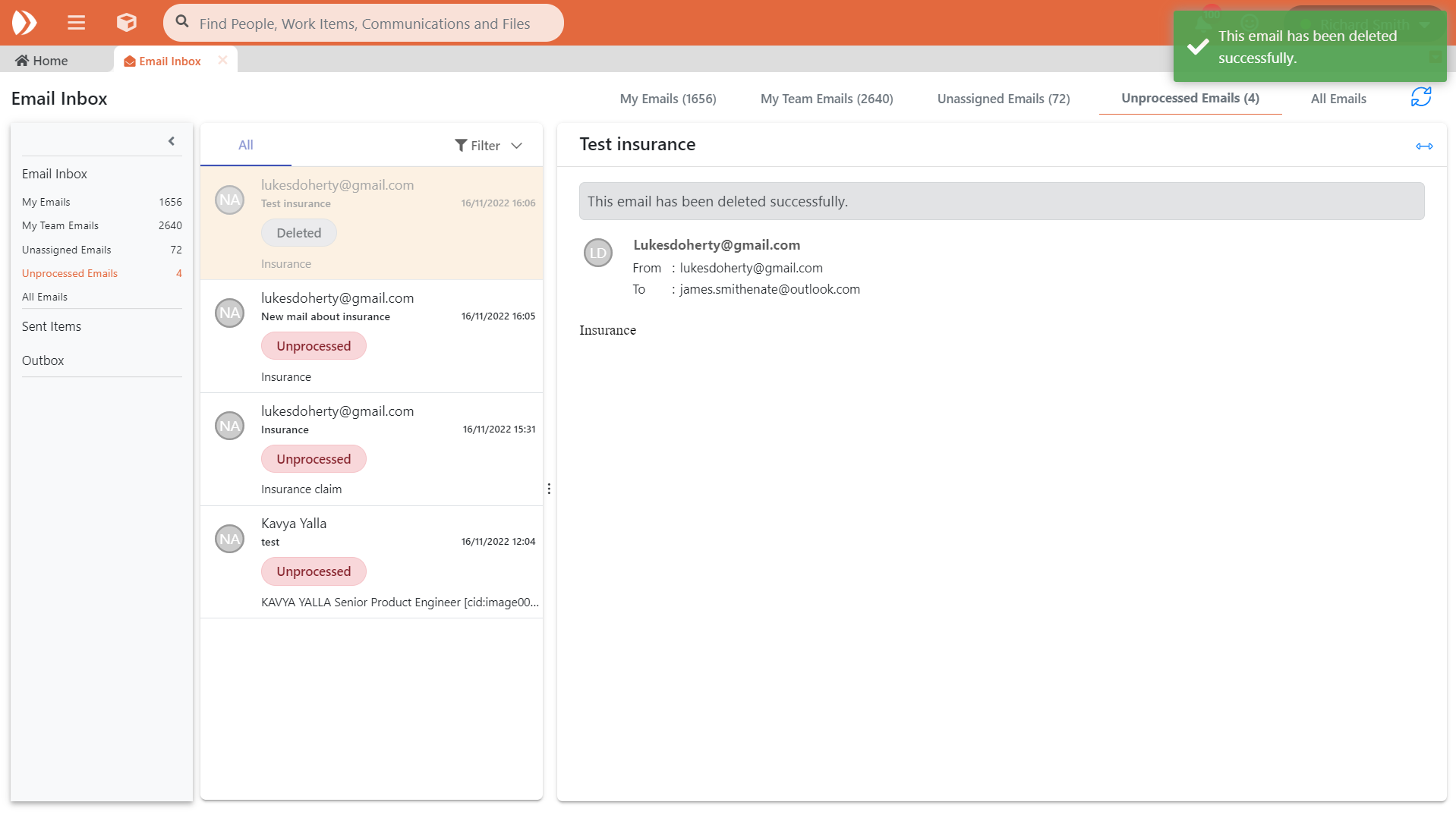Open the Filter dropdown
This screenshot has width=1456, height=818.
(x=488, y=146)
